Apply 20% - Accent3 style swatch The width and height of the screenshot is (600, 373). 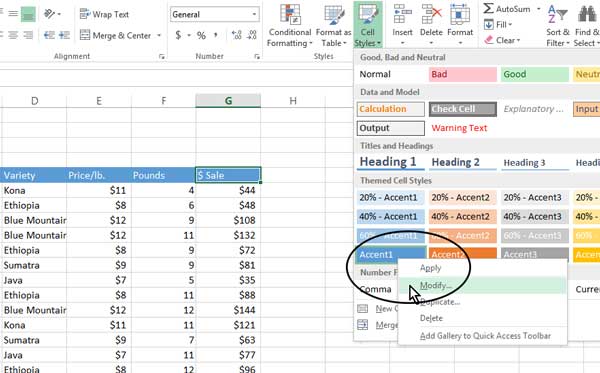coord(535,197)
